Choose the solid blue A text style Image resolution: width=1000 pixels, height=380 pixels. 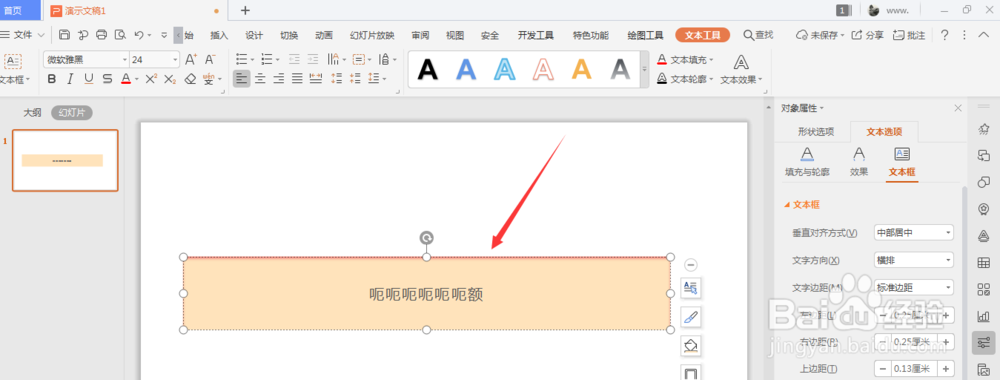click(x=466, y=69)
